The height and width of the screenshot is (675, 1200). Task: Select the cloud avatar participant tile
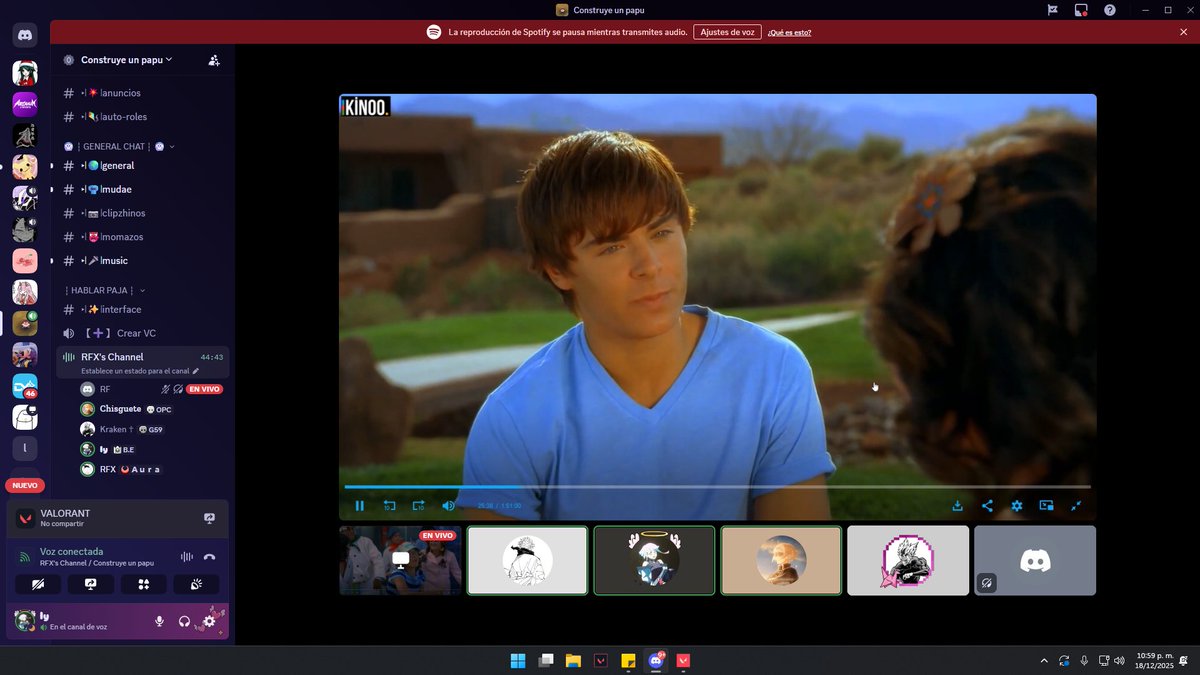[781, 560]
